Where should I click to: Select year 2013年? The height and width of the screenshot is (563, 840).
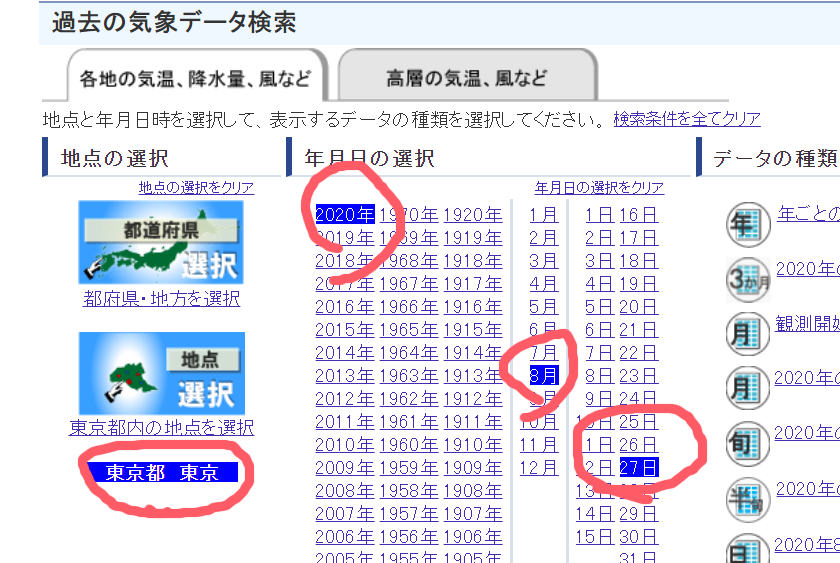point(345,376)
